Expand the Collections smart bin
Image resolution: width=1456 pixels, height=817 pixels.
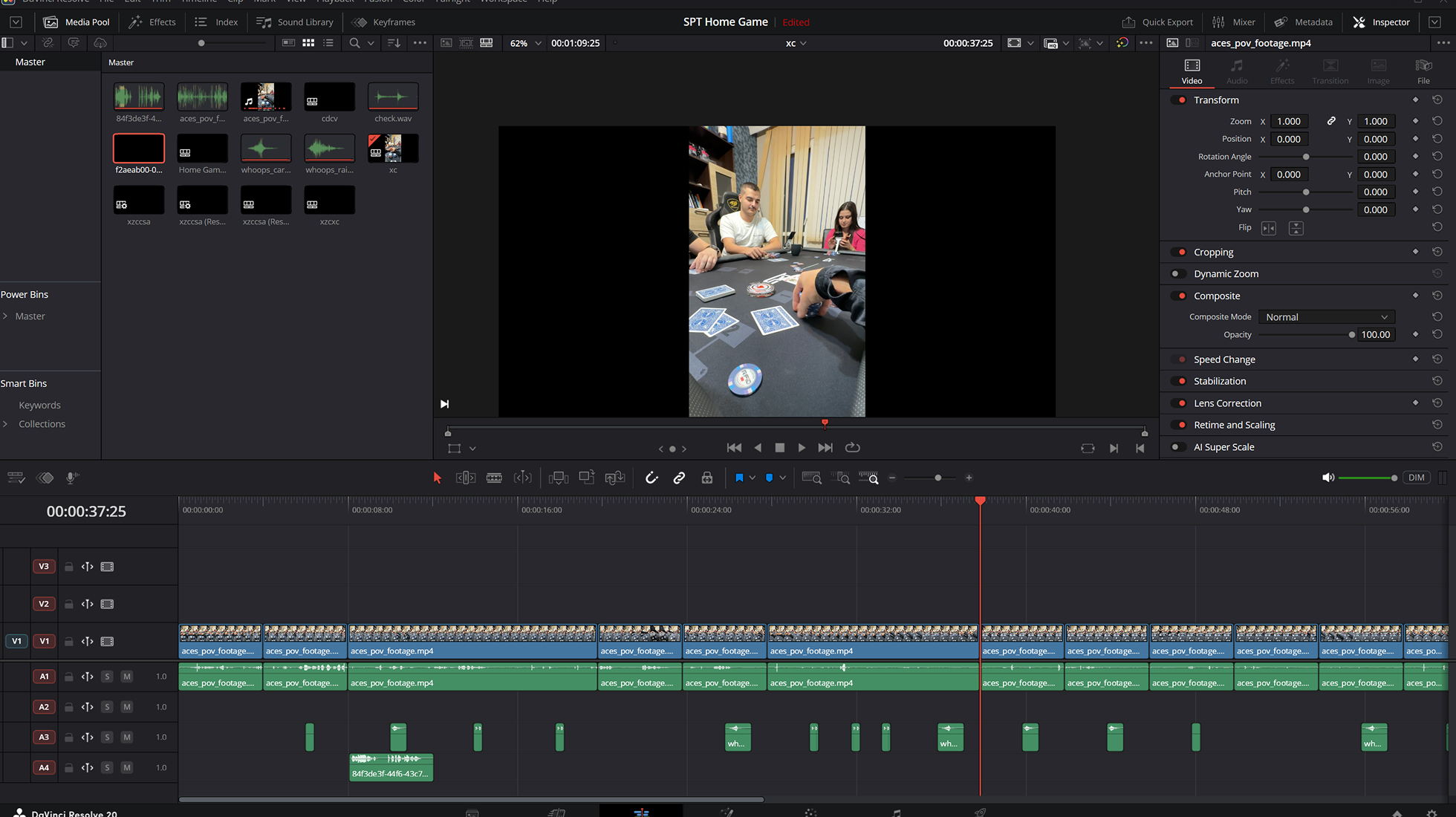[6, 424]
